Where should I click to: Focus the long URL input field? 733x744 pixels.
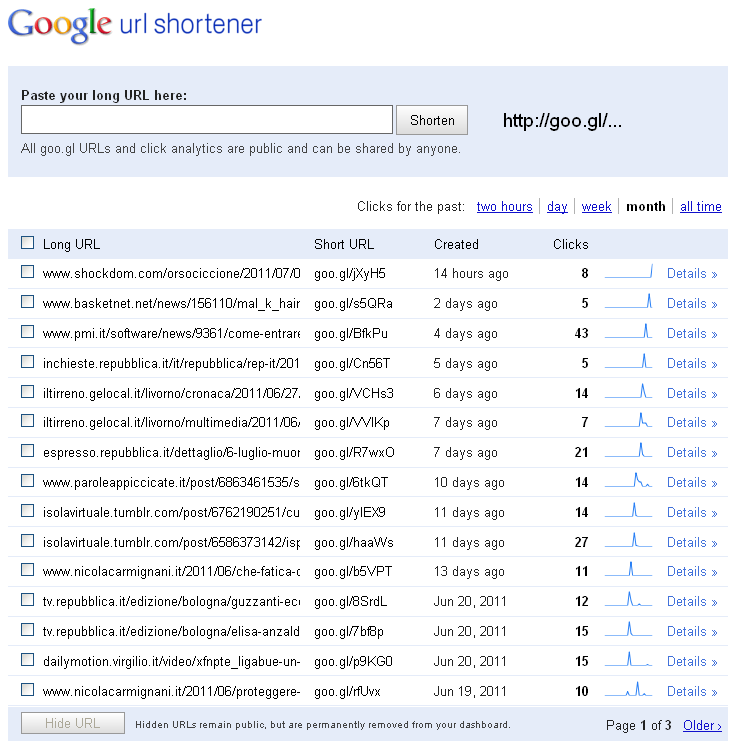[207, 120]
